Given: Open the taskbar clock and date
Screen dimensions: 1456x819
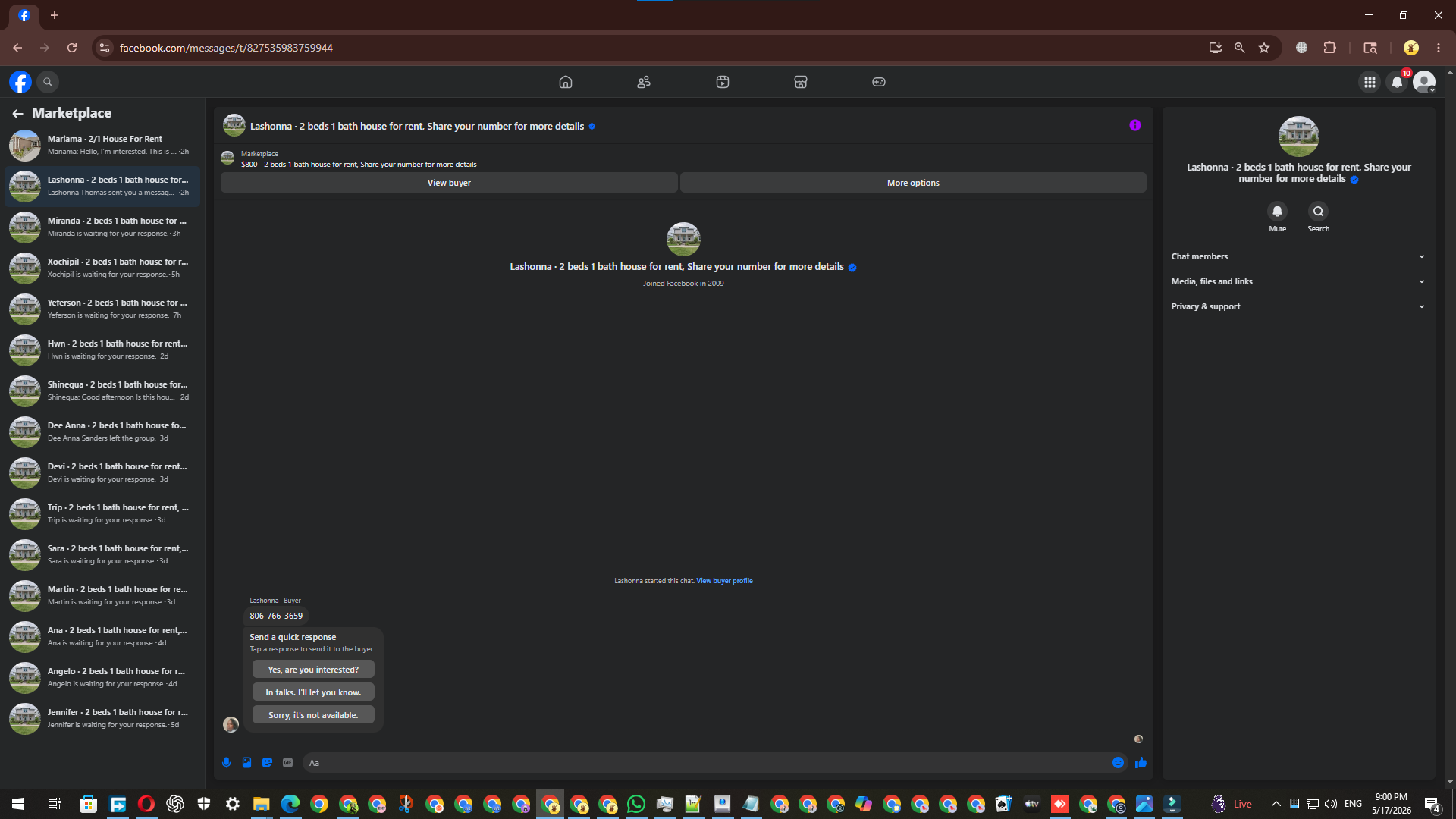Looking at the screenshot, I should (1392, 804).
